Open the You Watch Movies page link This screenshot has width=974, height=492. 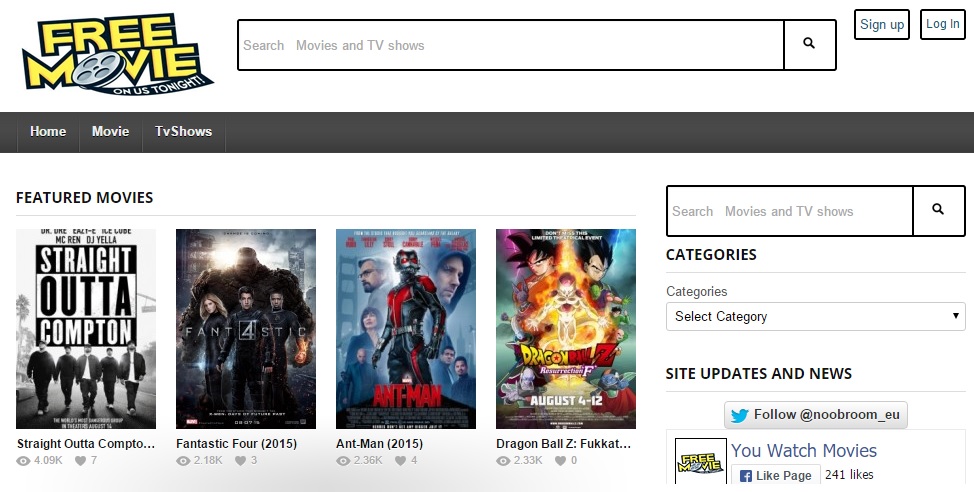(x=804, y=450)
